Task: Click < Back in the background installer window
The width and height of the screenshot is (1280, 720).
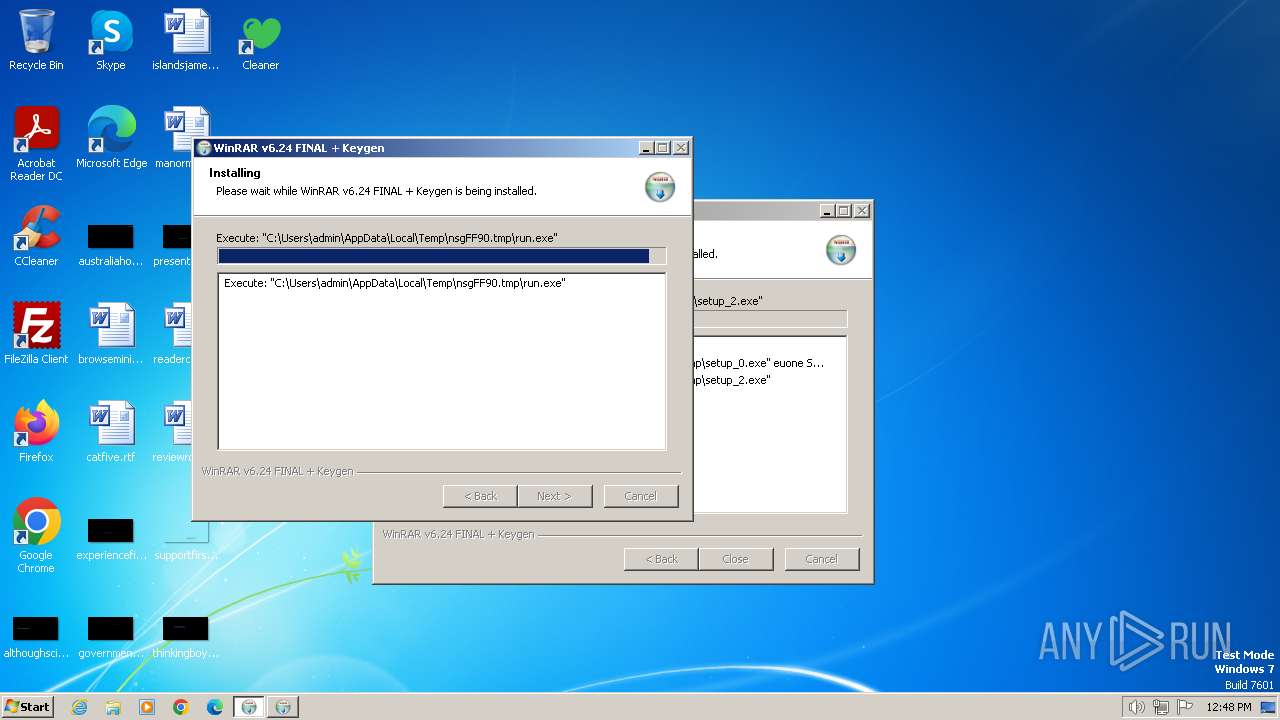Action: click(x=661, y=559)
